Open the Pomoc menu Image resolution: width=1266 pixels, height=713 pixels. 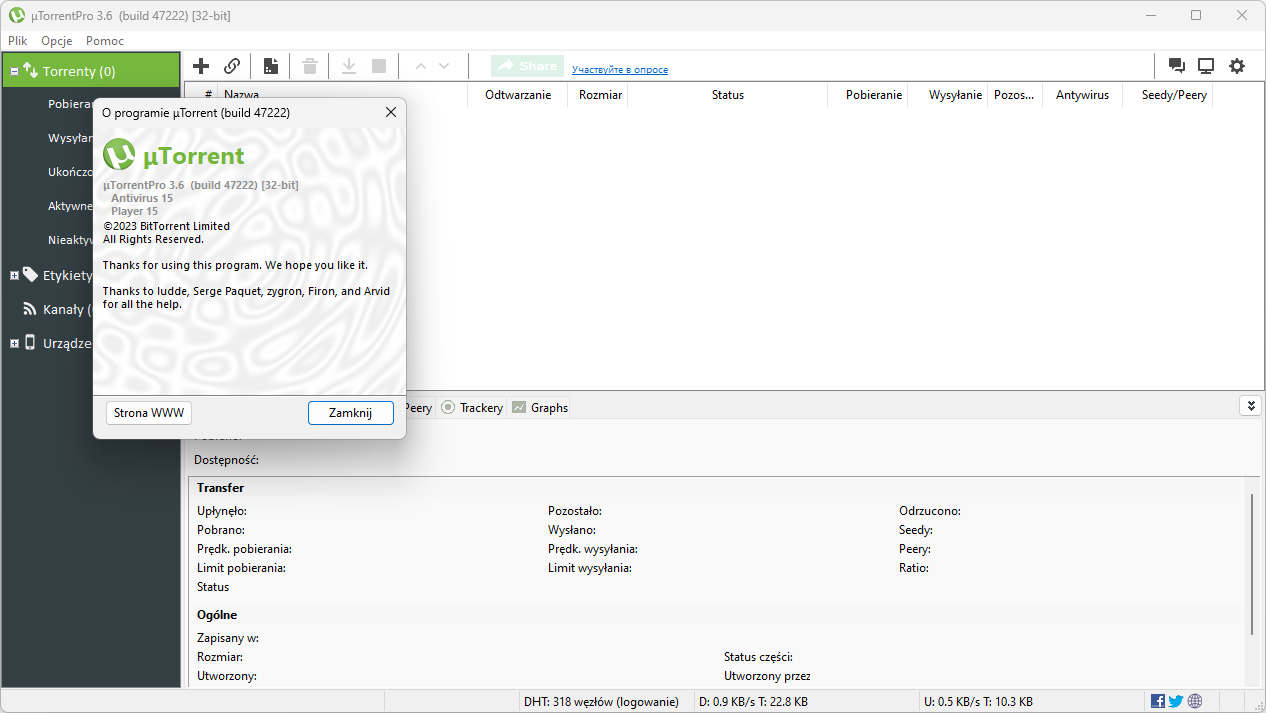(x=105, y=41)
